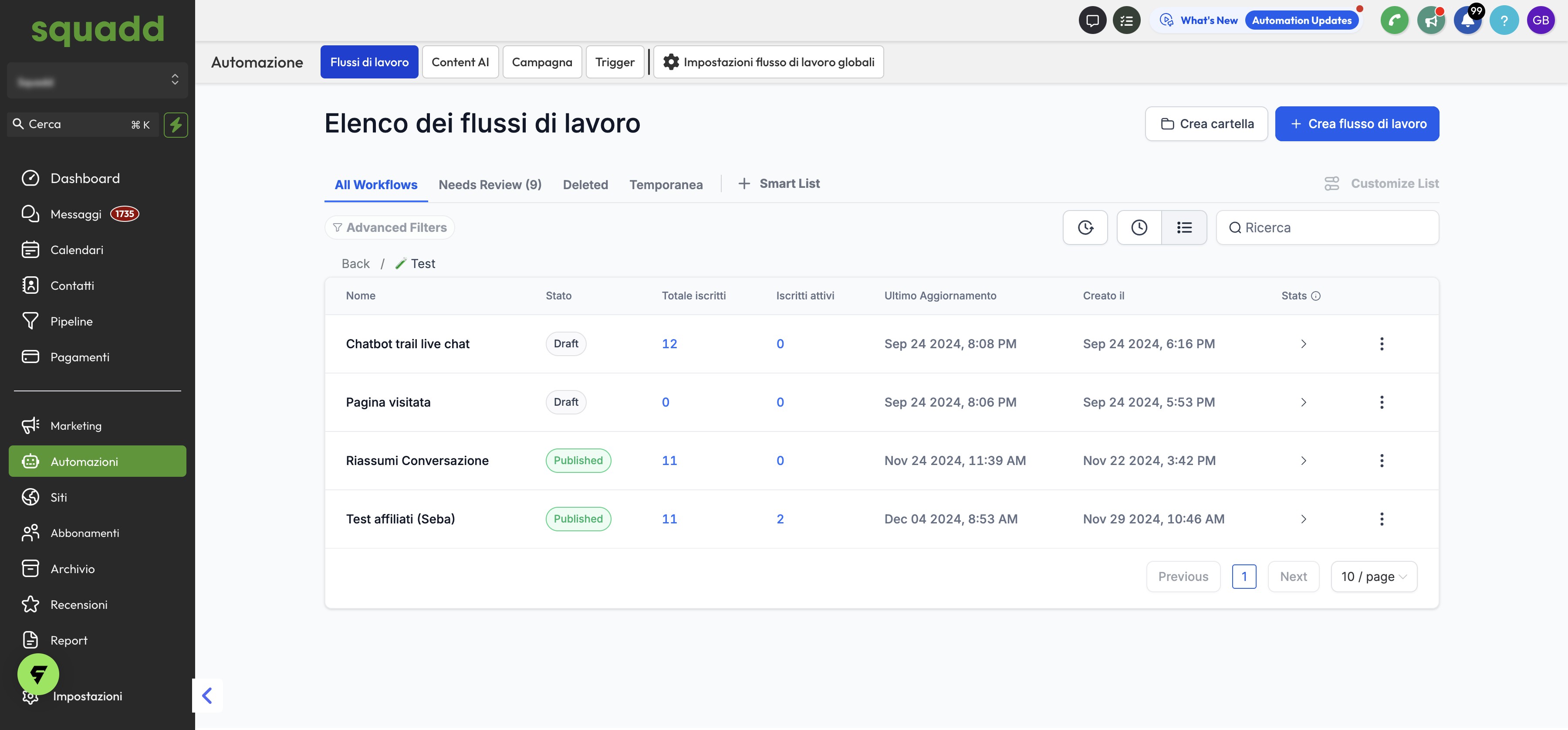Open the 10 / page dropdown
The width and height of the screenshot is (1568, 730).
(1373, 577)
